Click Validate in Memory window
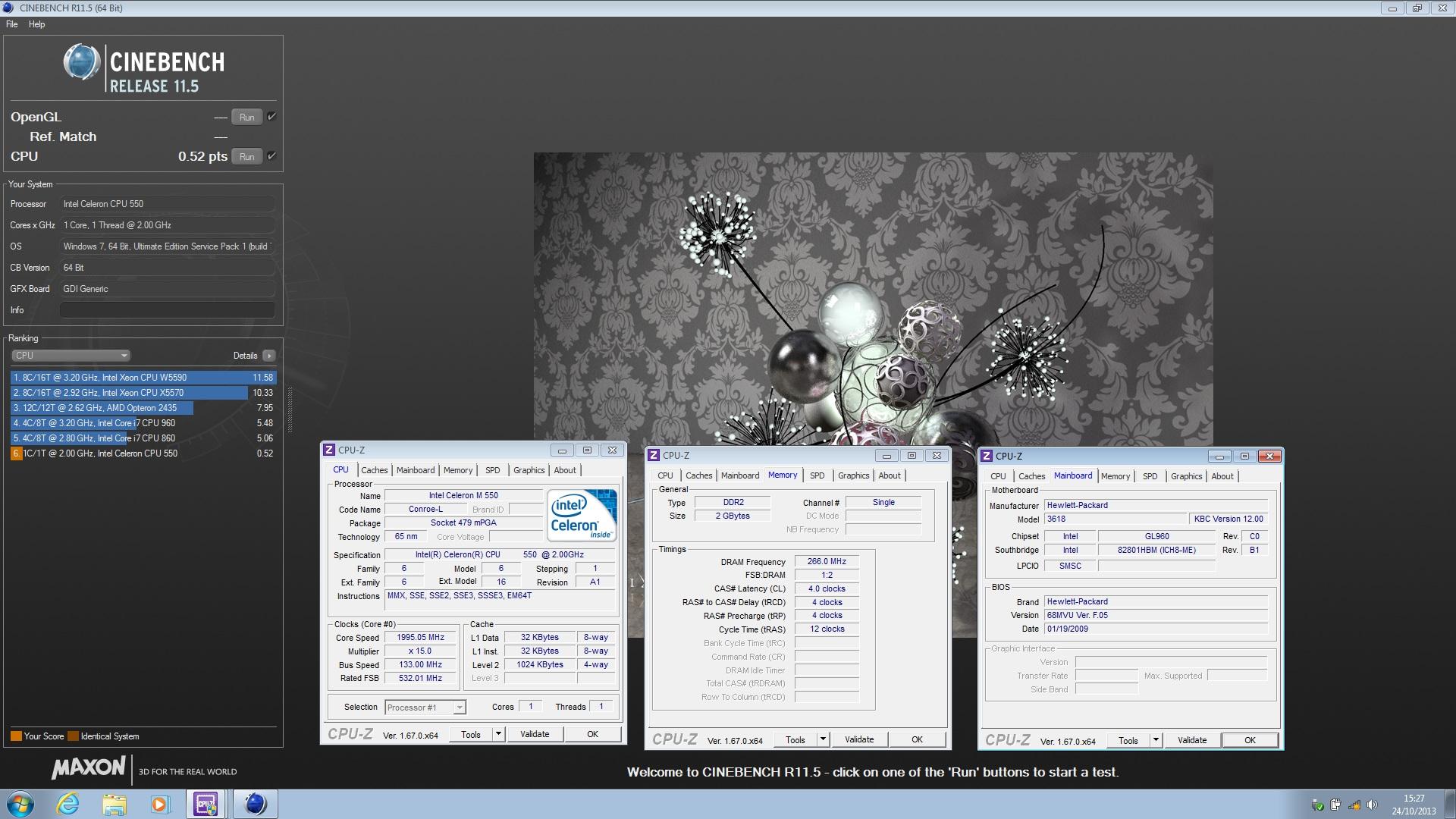Image resolution: width=1456 pixels, height=819 pixels. pyautogui.click(x=859, y=739)
